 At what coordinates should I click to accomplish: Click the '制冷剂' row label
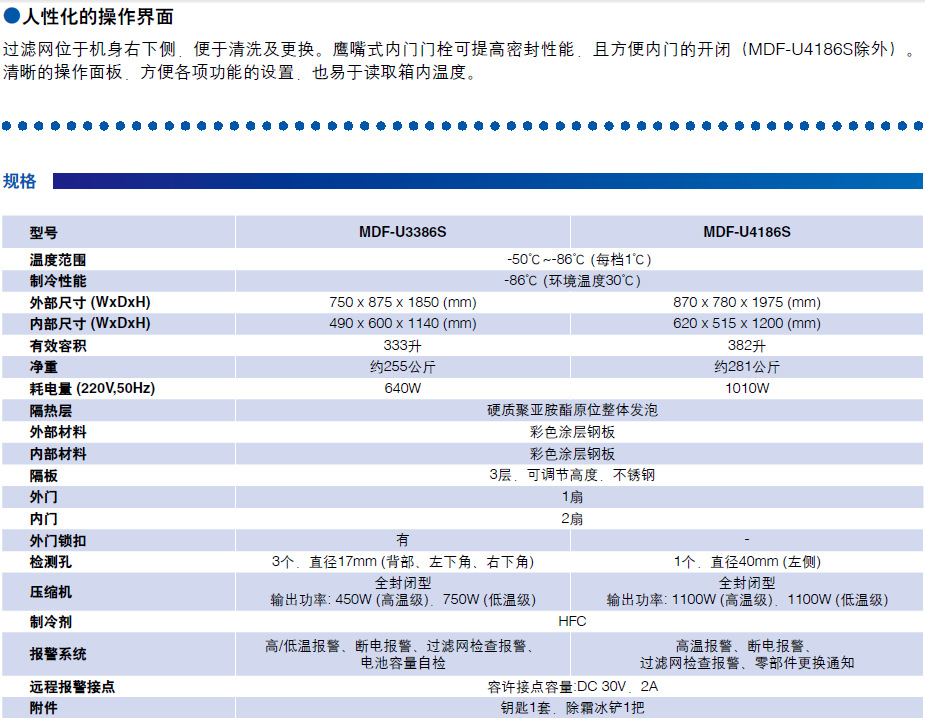tap(51, 621)
